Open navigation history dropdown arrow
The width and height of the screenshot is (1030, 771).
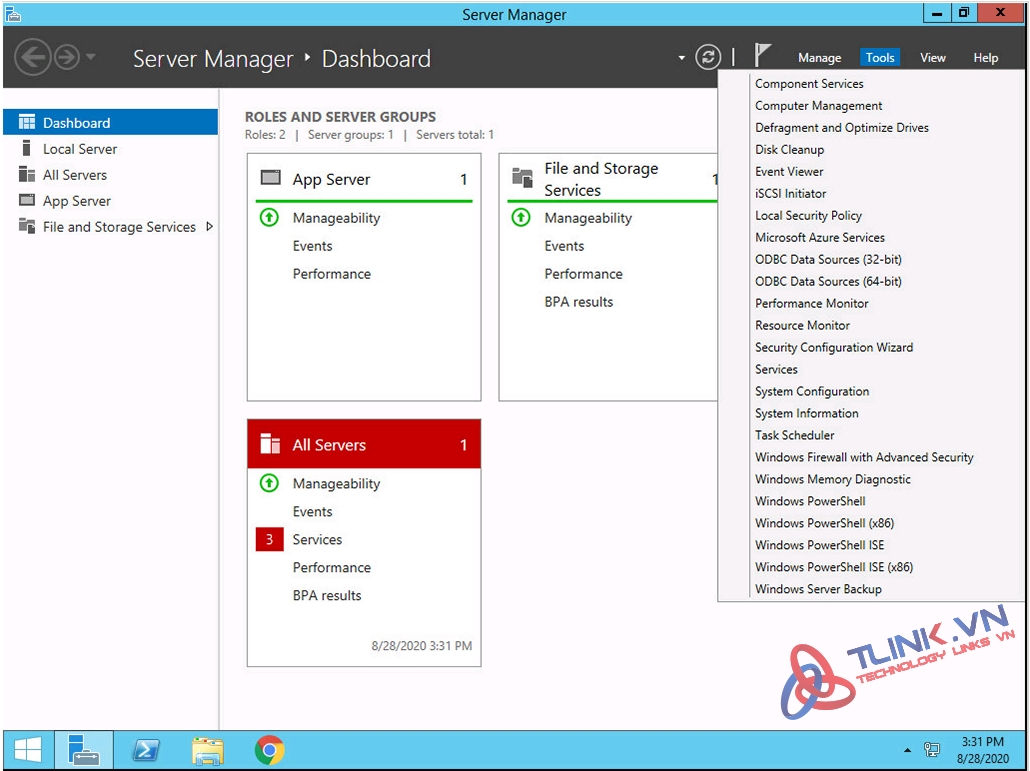click(91, 57)
